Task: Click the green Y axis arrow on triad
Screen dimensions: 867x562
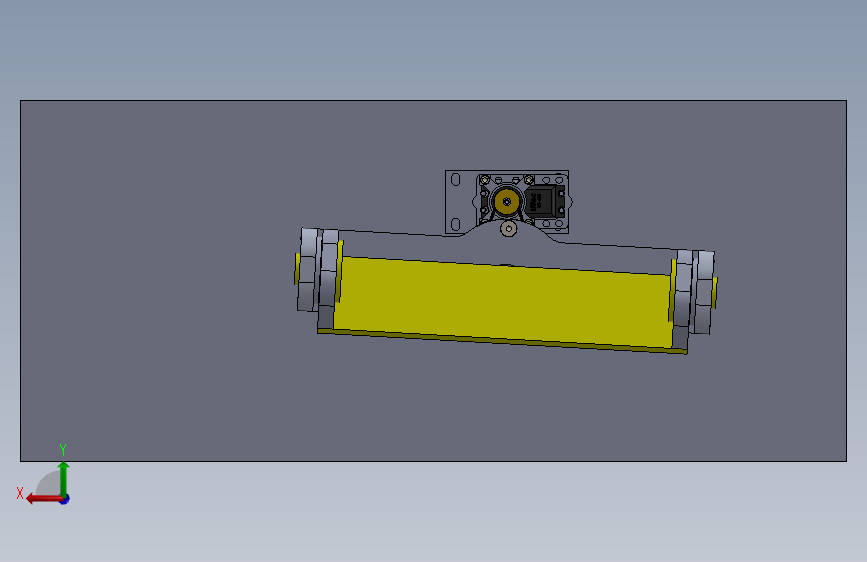Action: (64, 478)
